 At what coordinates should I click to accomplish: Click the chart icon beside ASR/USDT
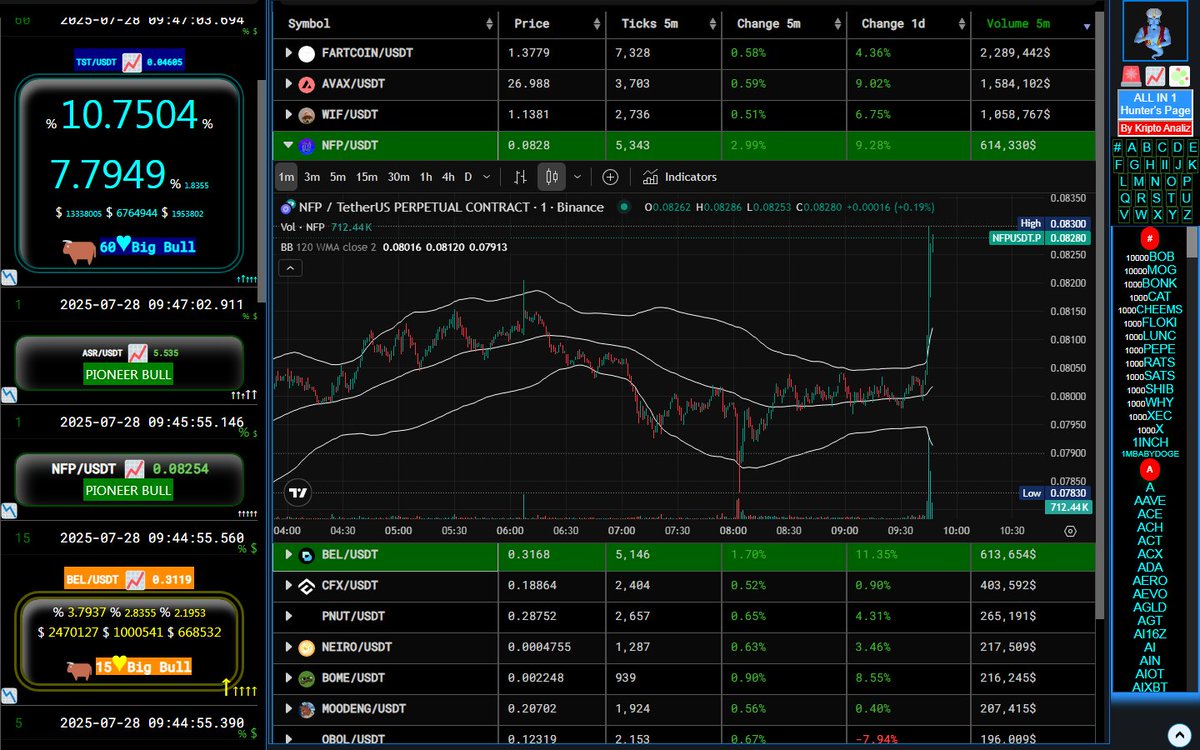coord(137,353)
